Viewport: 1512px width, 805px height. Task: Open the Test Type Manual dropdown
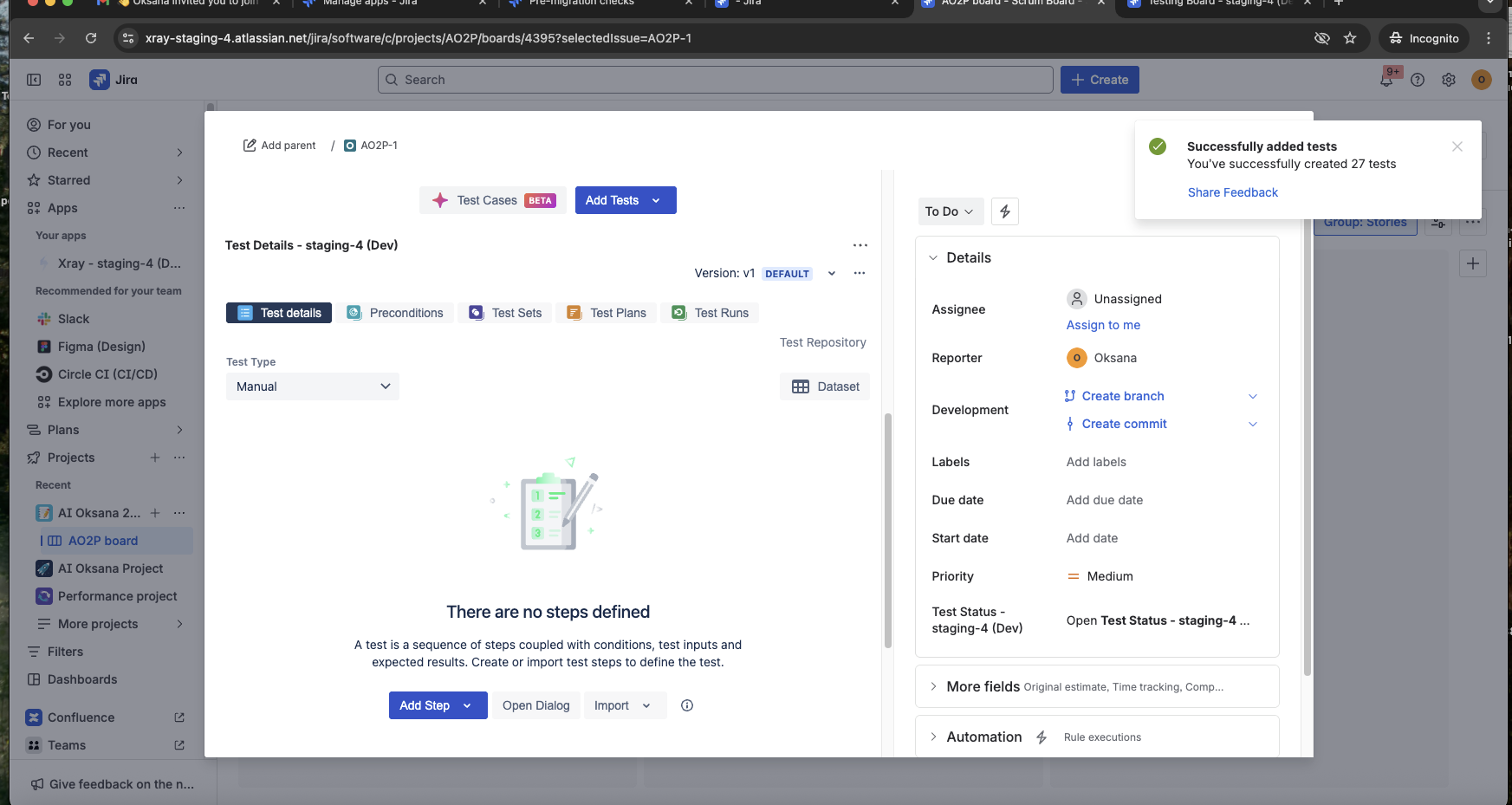click(312, 386)
